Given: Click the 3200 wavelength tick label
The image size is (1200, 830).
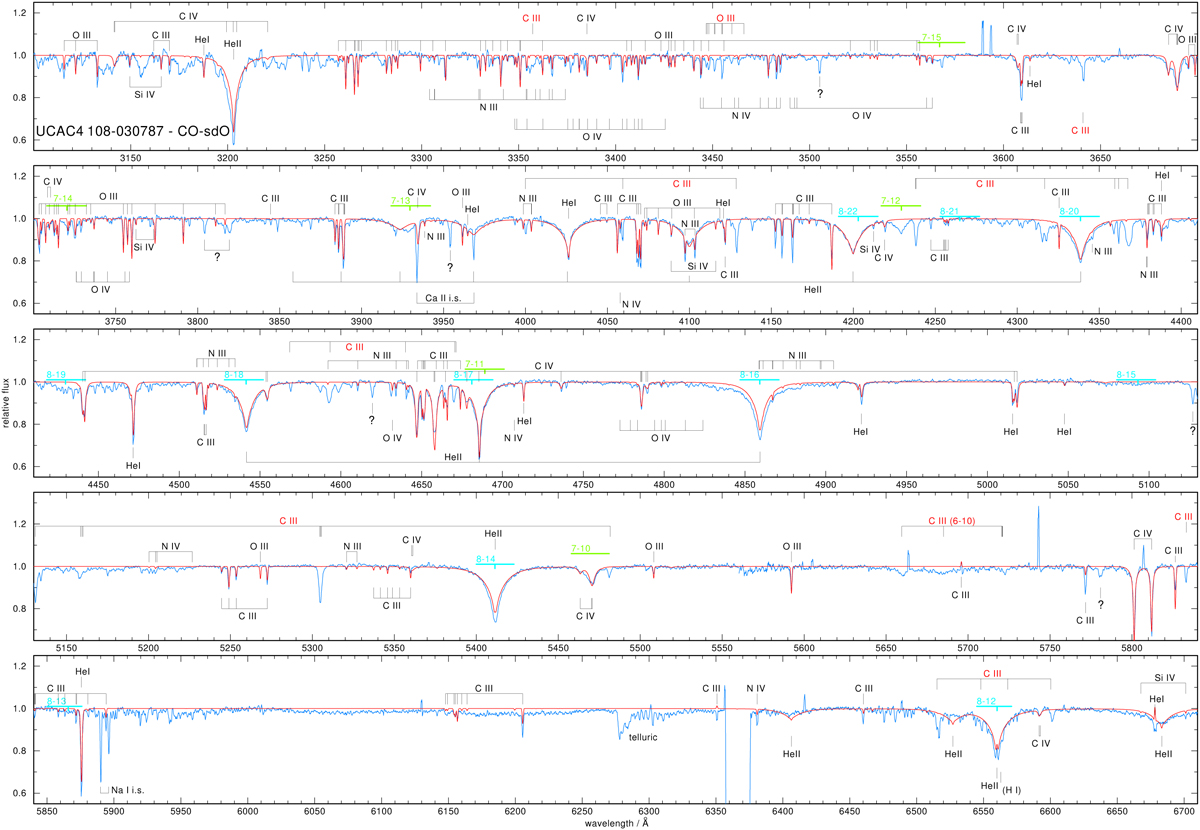Looking at the screenshot, I should pyautogui.click(x=227, y=158).
